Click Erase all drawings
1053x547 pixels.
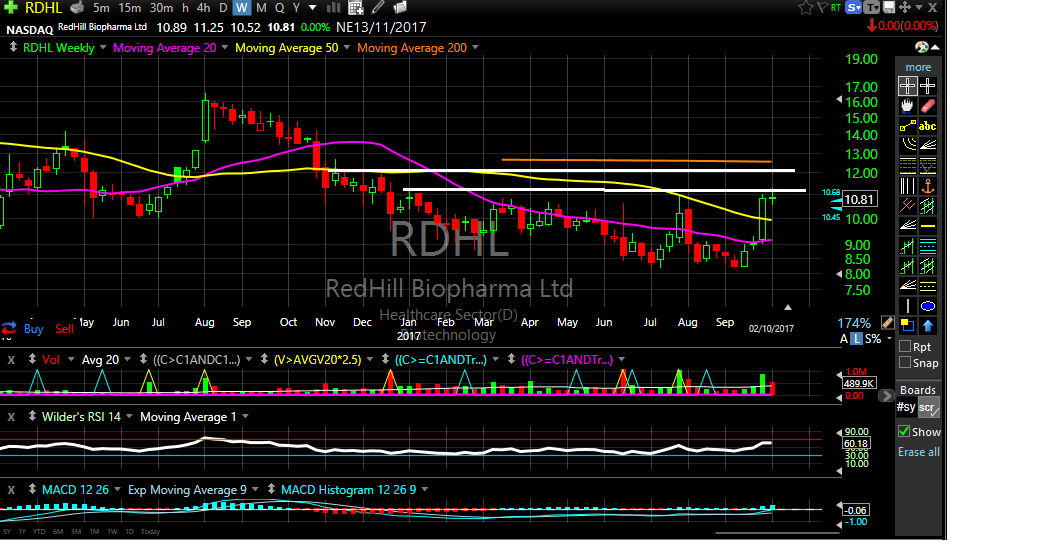(x=918, y=452)
